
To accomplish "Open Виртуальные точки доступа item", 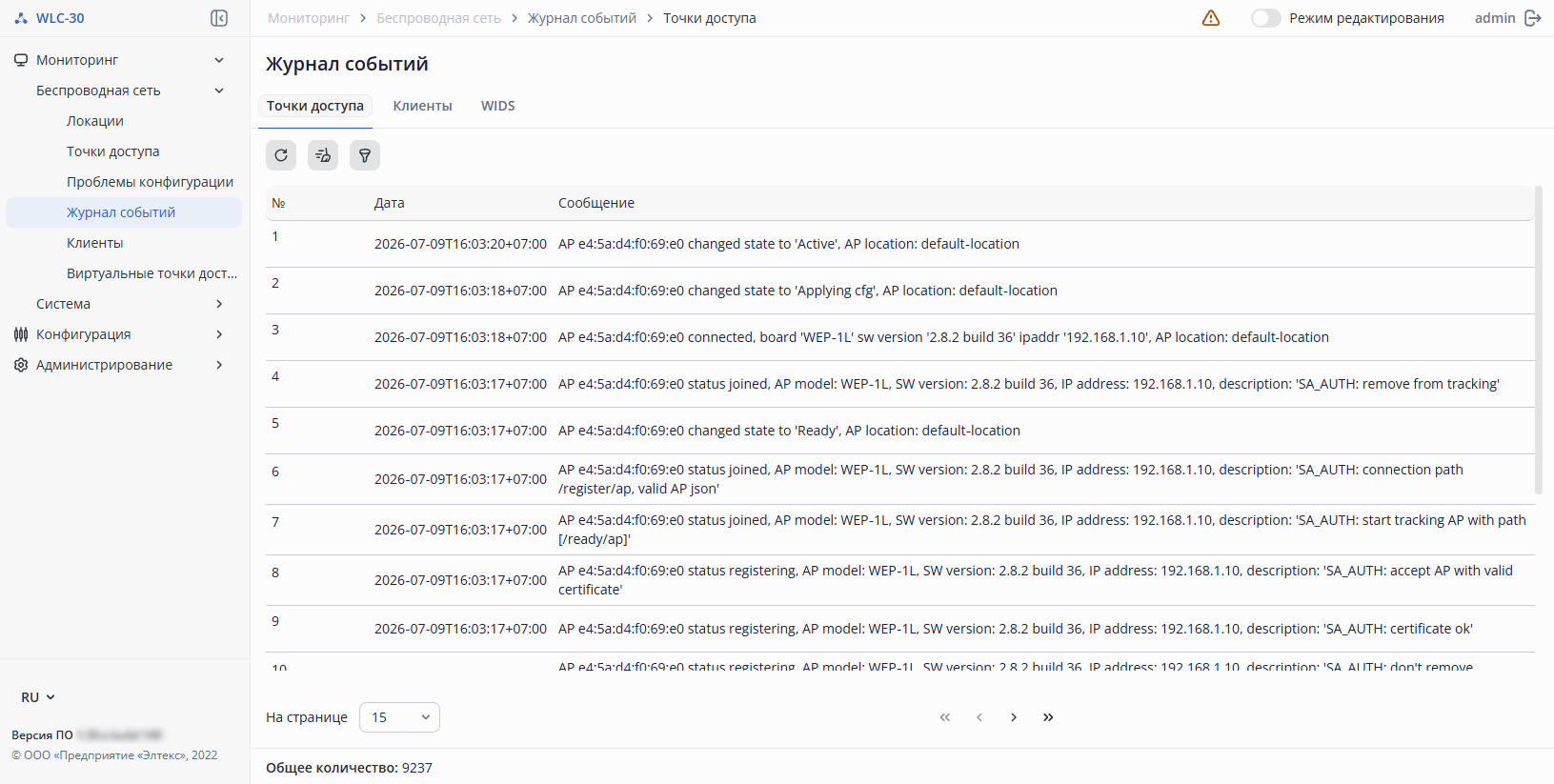I will point(151,273).
